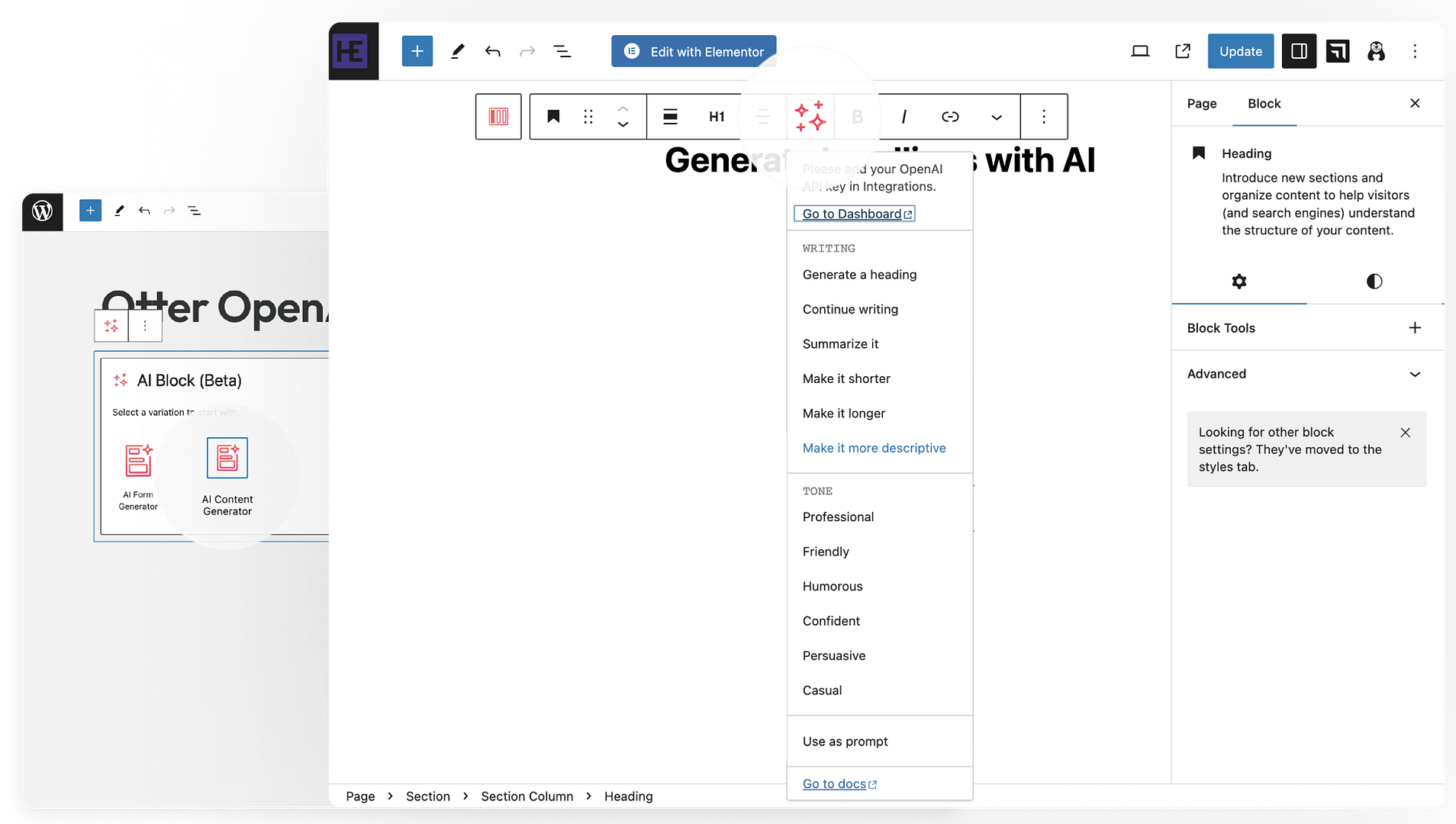Click the Update button
This screenshot has height=824, width=1456.
point(1240,51)
